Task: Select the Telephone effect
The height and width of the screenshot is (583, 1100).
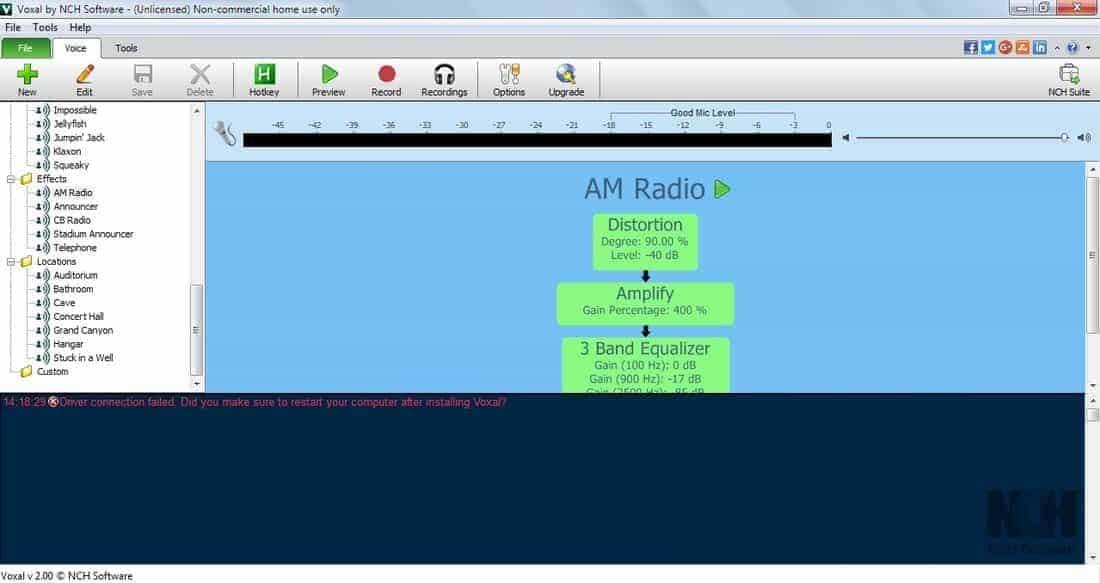Action: (74, 248)
